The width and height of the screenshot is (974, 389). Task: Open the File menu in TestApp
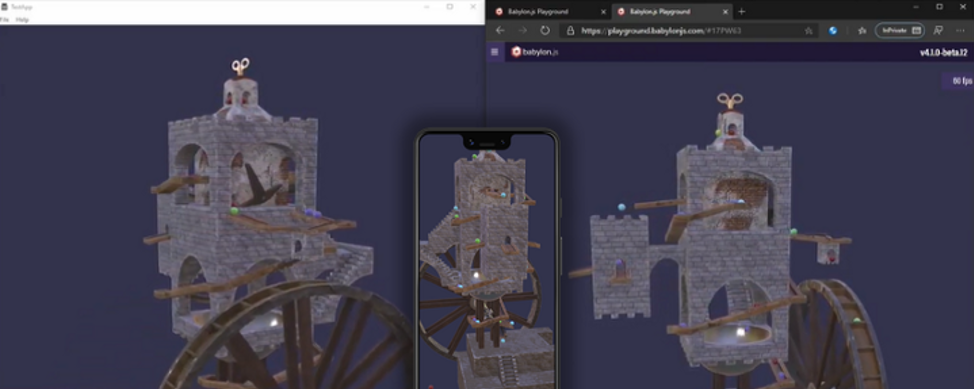coord(4,20)
